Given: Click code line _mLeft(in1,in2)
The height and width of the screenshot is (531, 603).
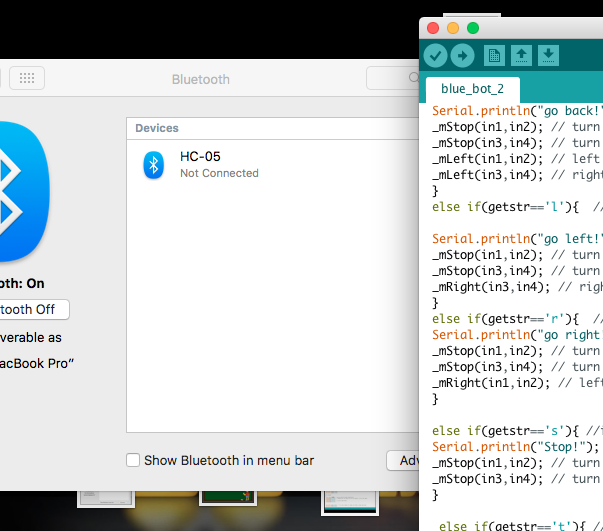Looking at the screenshot, I should coord(488,159).
